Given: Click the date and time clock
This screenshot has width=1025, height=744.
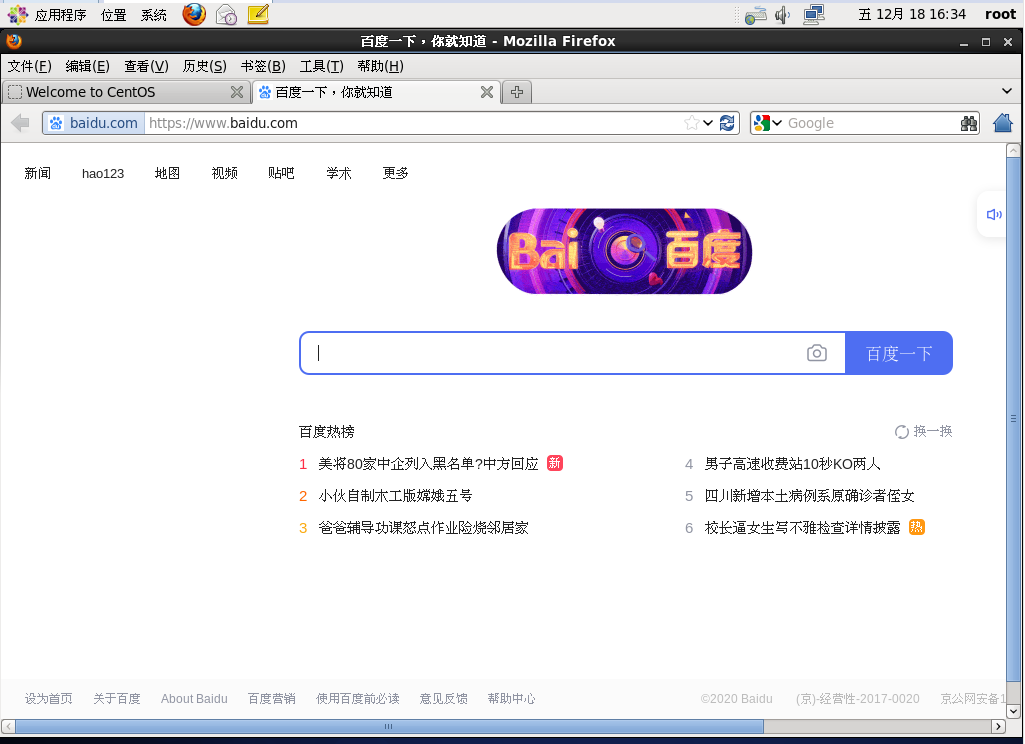Looking at the screenshot, I should 912,14.
